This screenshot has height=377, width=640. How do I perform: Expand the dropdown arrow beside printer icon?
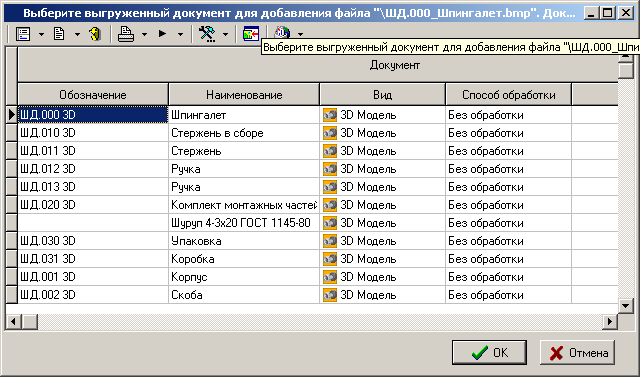click(x=144, y=35)
